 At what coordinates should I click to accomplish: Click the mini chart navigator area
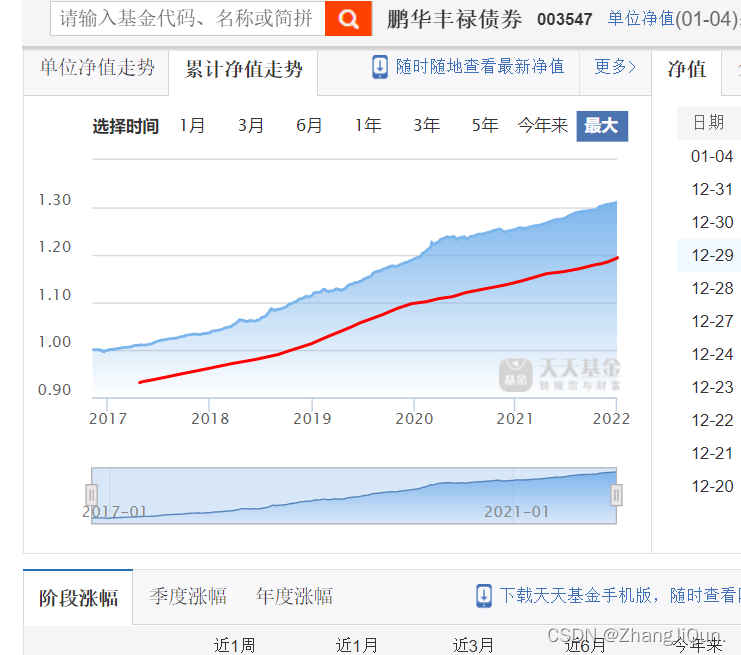(354, 495)
